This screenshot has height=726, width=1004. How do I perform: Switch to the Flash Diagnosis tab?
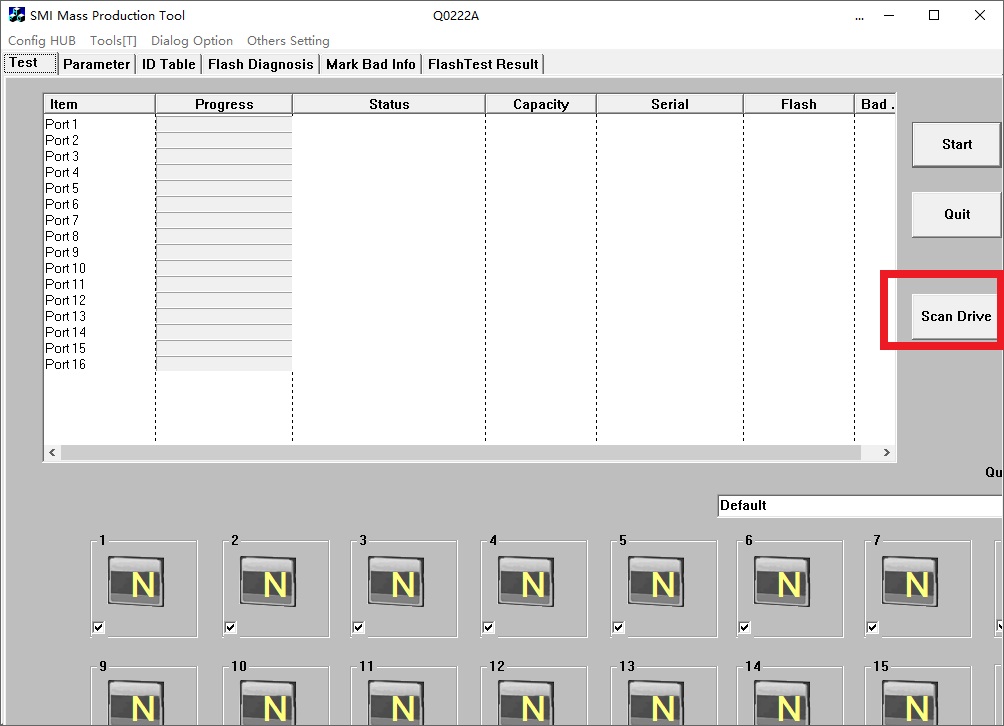click(260, 64)
